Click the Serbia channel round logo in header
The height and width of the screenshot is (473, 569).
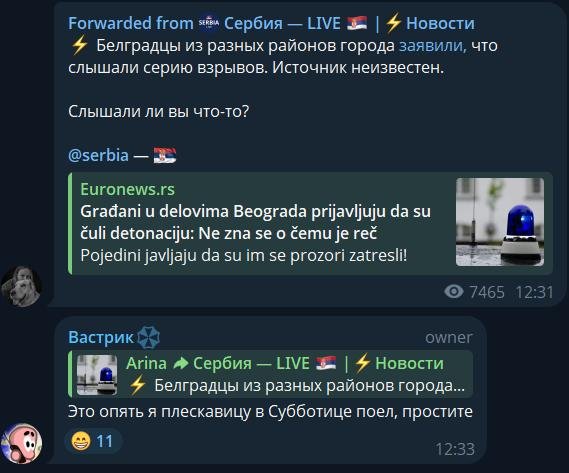(x=209, y=23)
